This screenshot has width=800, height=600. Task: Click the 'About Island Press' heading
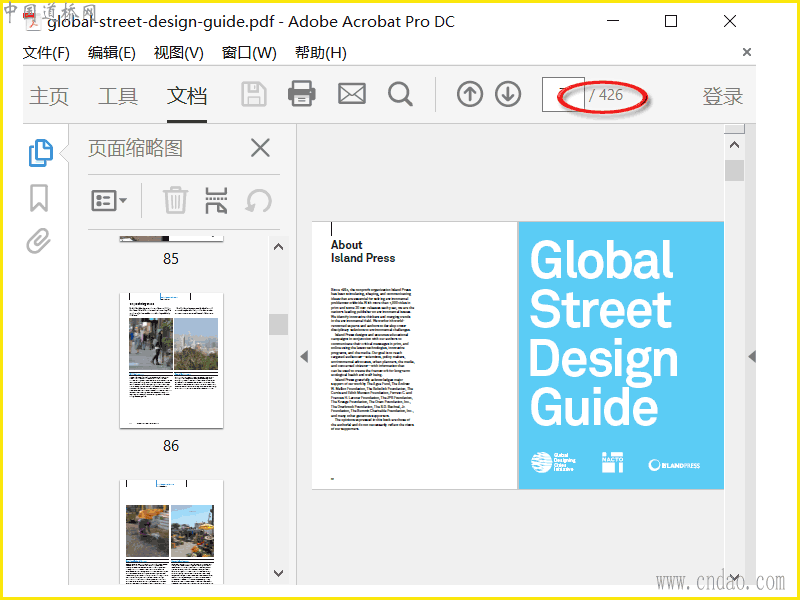coord(363,251)
